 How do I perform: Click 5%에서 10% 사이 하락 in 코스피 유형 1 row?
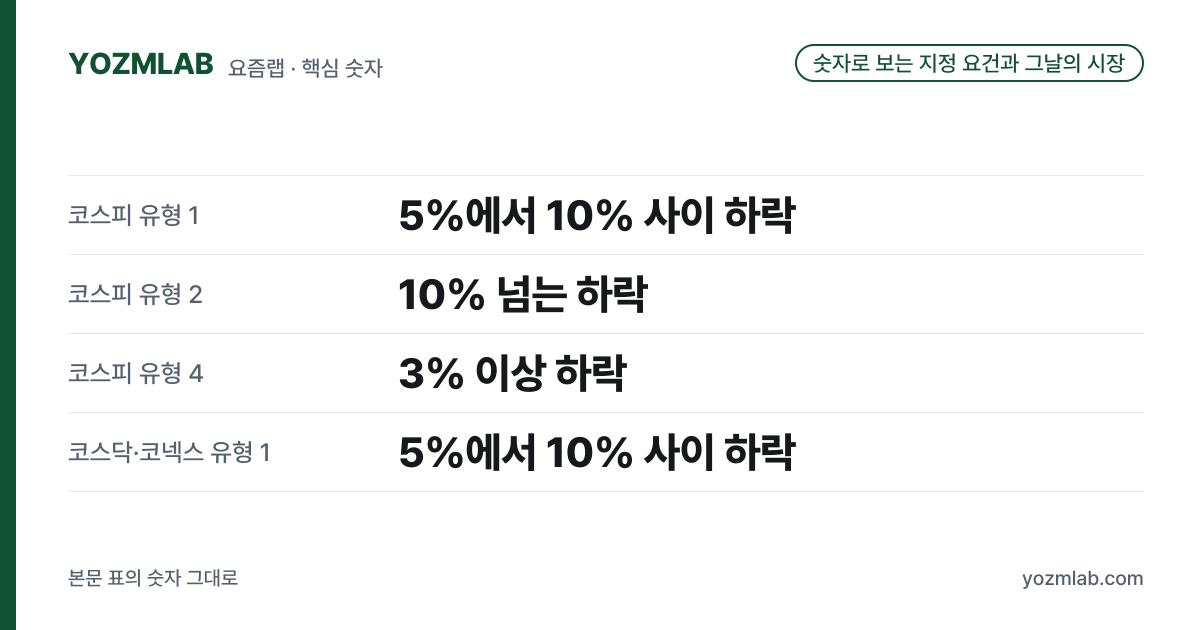pos(596,215)
